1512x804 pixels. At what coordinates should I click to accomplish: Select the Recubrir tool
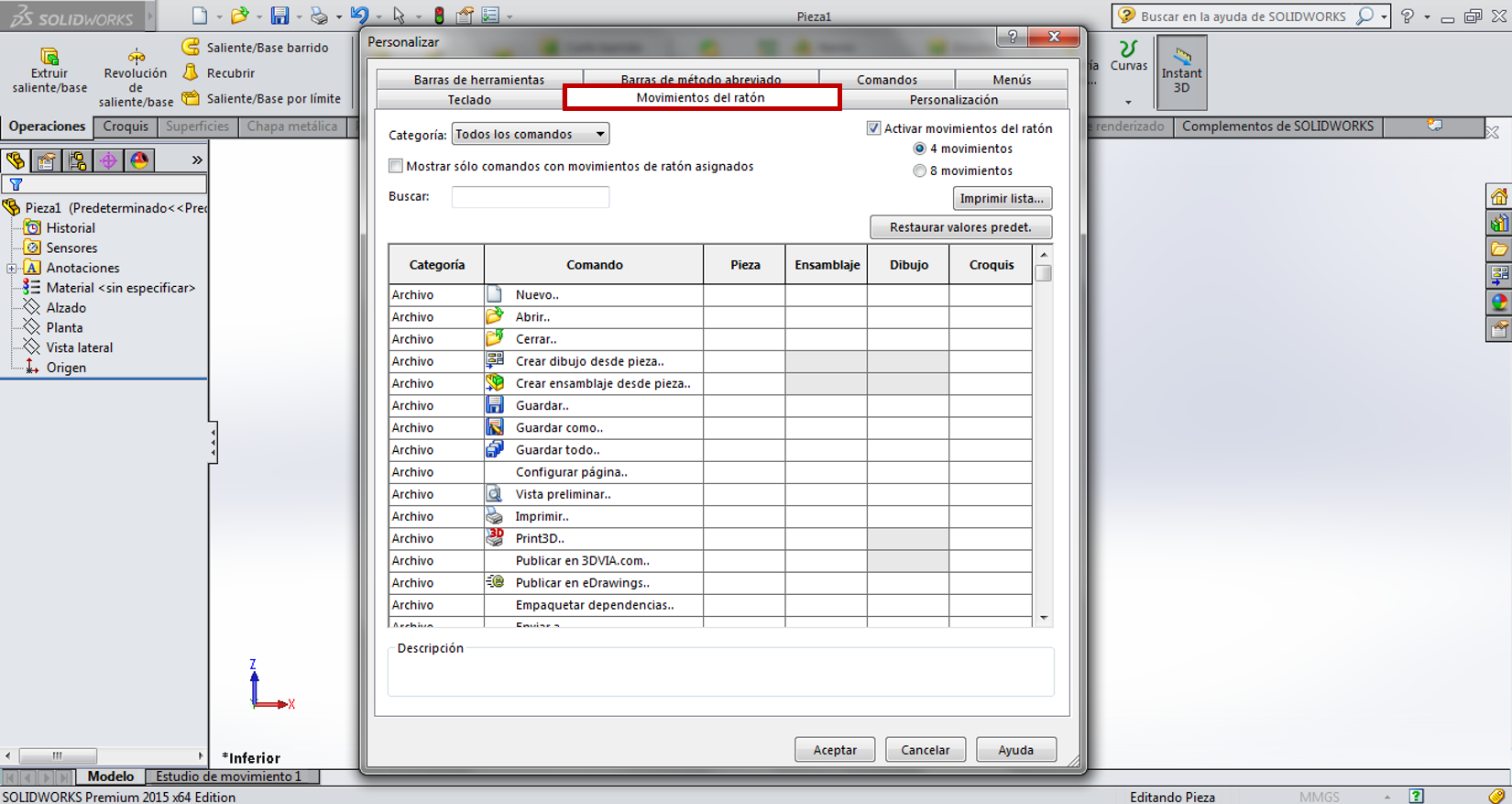(219, 72)
